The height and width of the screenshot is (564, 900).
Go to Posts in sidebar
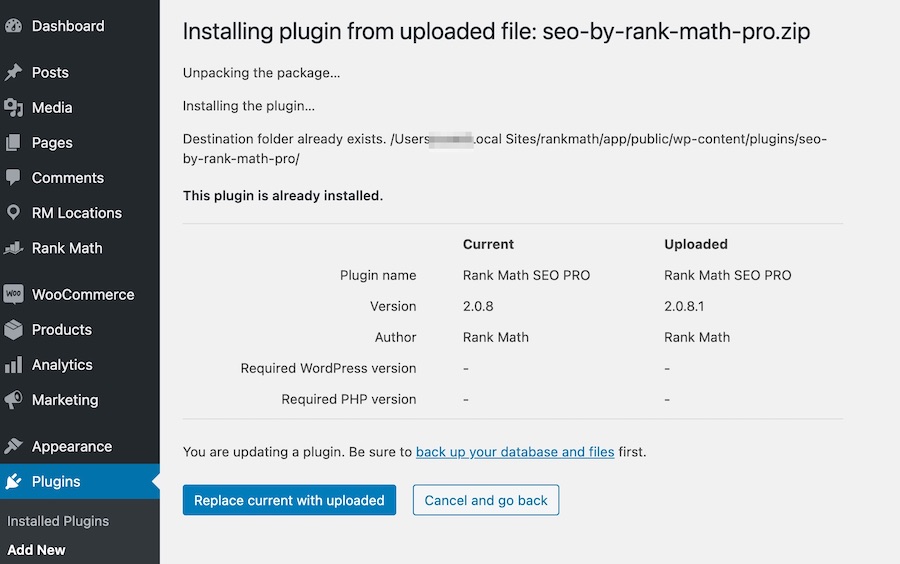click(50, 72)
